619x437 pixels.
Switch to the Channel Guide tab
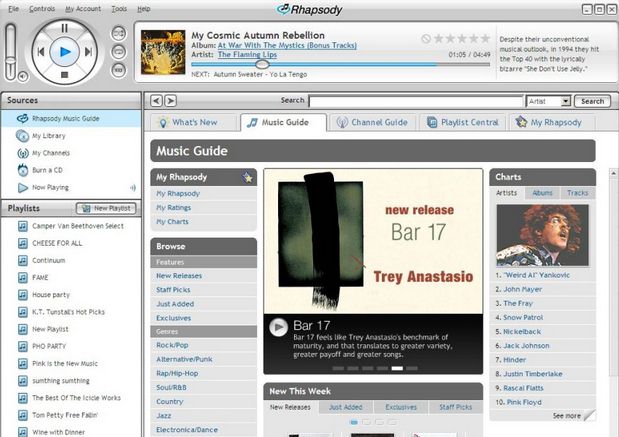[372, 122]
